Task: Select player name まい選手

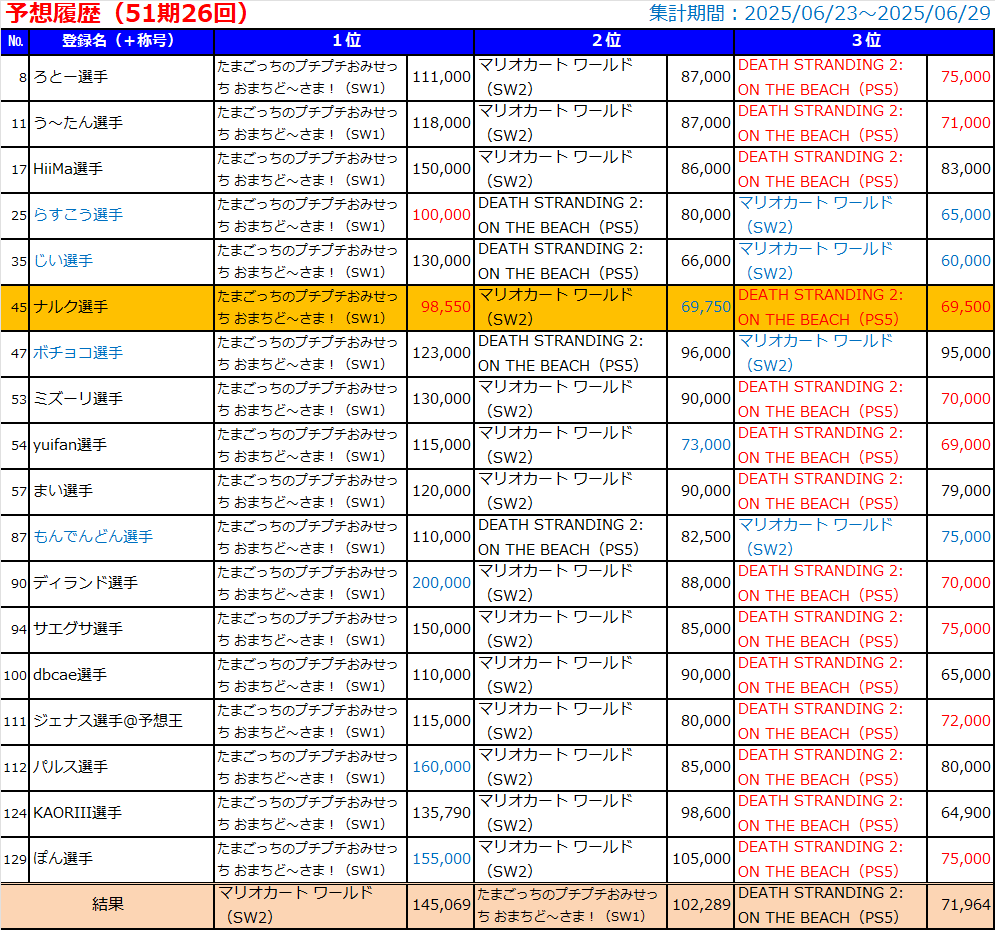Action: (x=63, y=491)
